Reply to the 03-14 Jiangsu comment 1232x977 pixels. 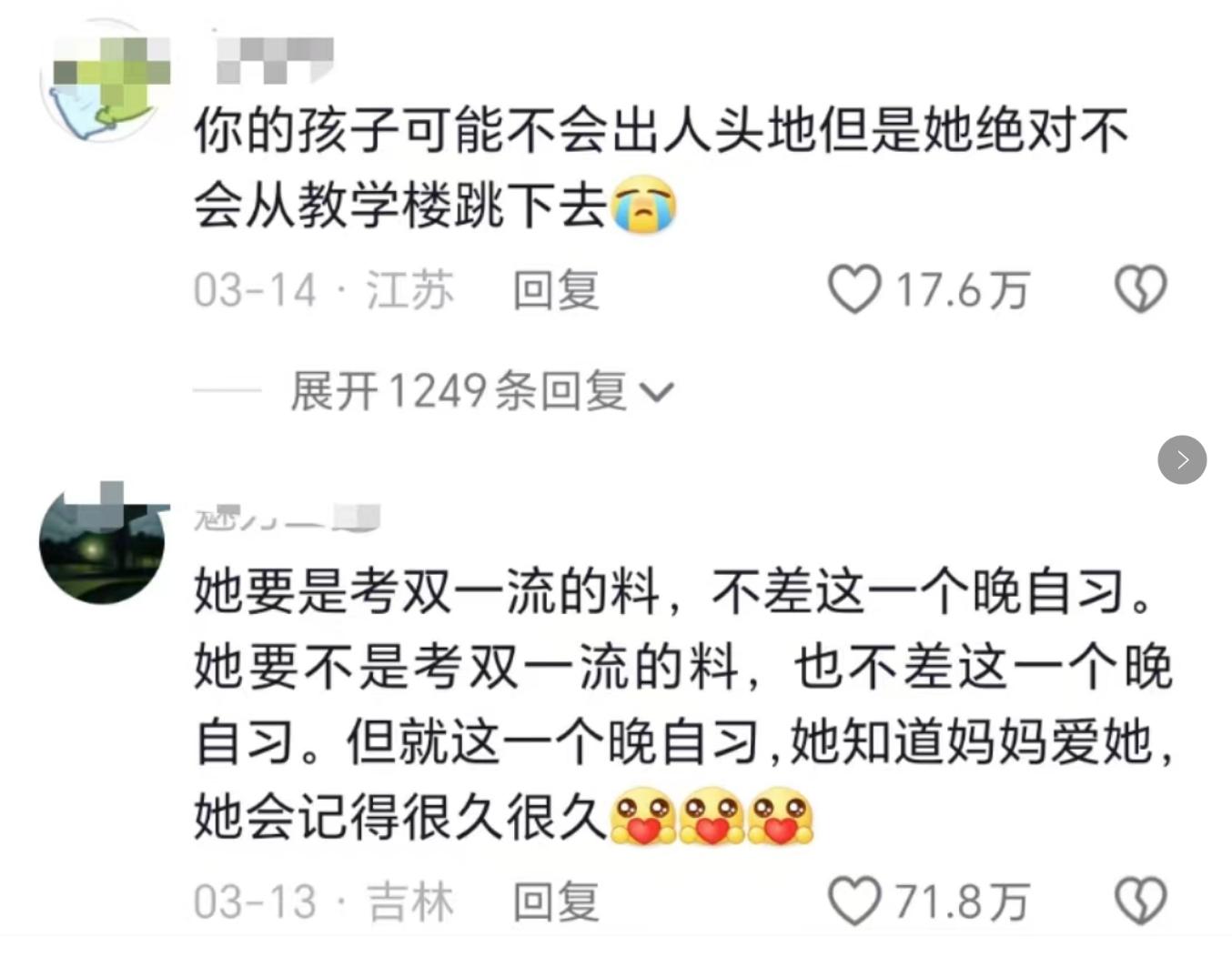click(x=556, y=290)
